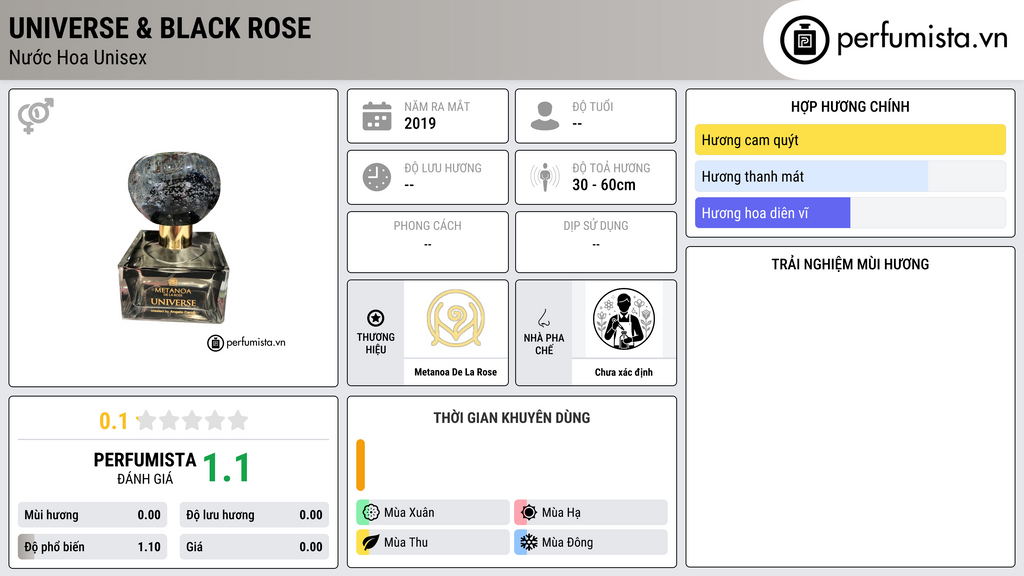Select the Hương hoa diên vĩ accord bar
The height and width of the screenshot is (576, 1024).
[x=850, y=213]
